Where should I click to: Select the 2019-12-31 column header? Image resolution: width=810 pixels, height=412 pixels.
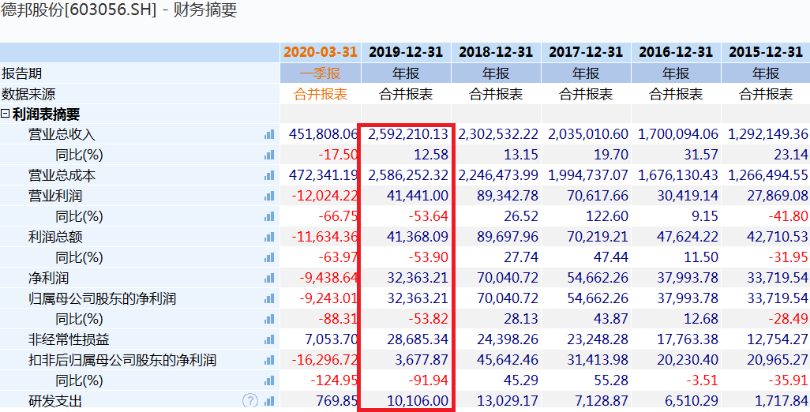(406, 52)
